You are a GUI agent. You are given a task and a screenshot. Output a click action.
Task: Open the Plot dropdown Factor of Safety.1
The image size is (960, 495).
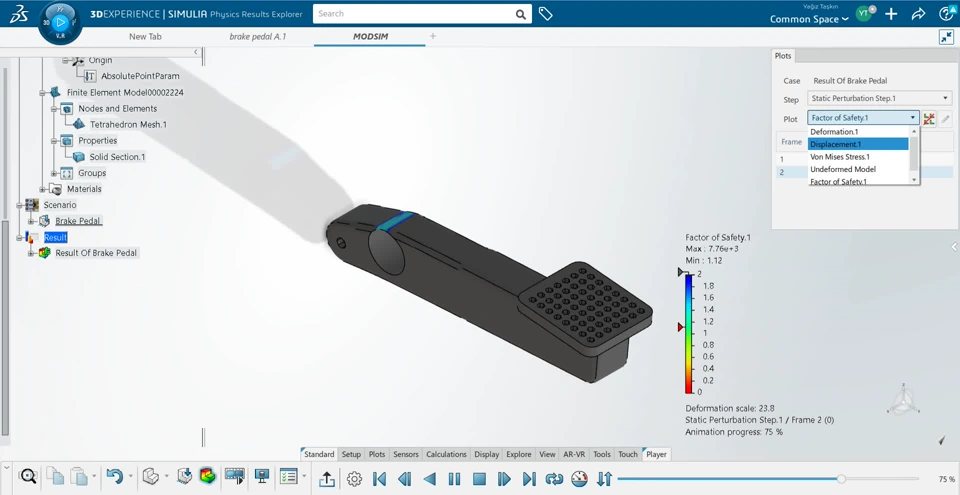[x=863, y=118]
